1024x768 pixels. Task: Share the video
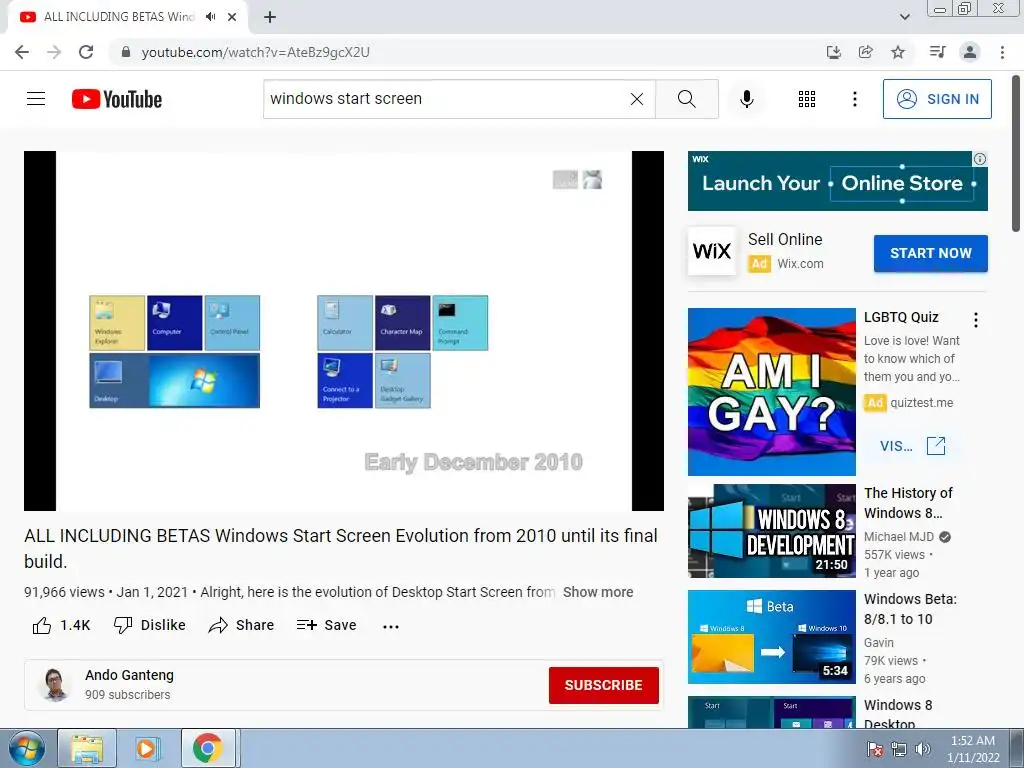click(241, 626)
